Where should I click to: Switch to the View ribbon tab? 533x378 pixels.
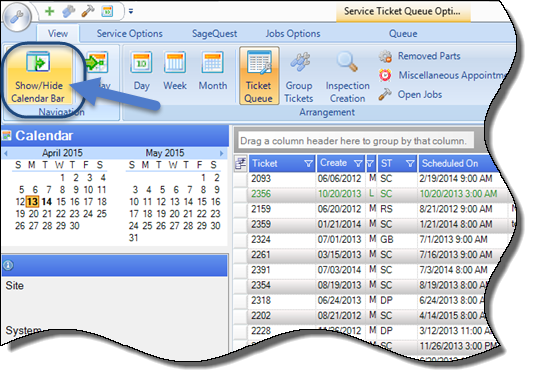[x=57, y=34]
